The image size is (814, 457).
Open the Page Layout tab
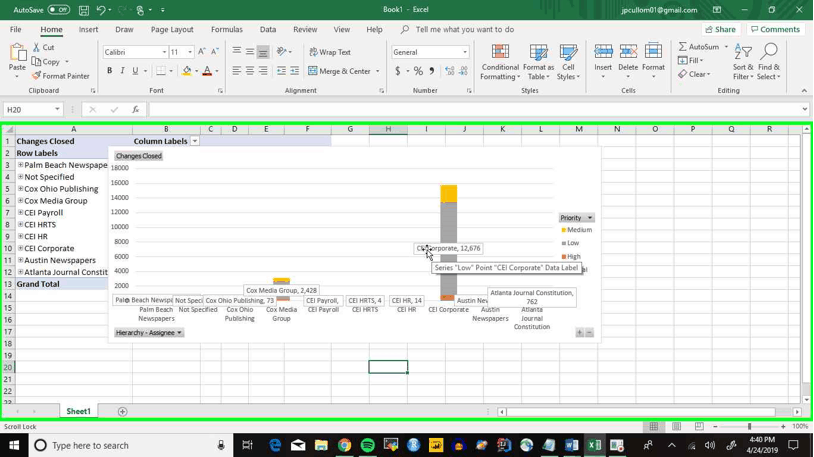[172, 30]
